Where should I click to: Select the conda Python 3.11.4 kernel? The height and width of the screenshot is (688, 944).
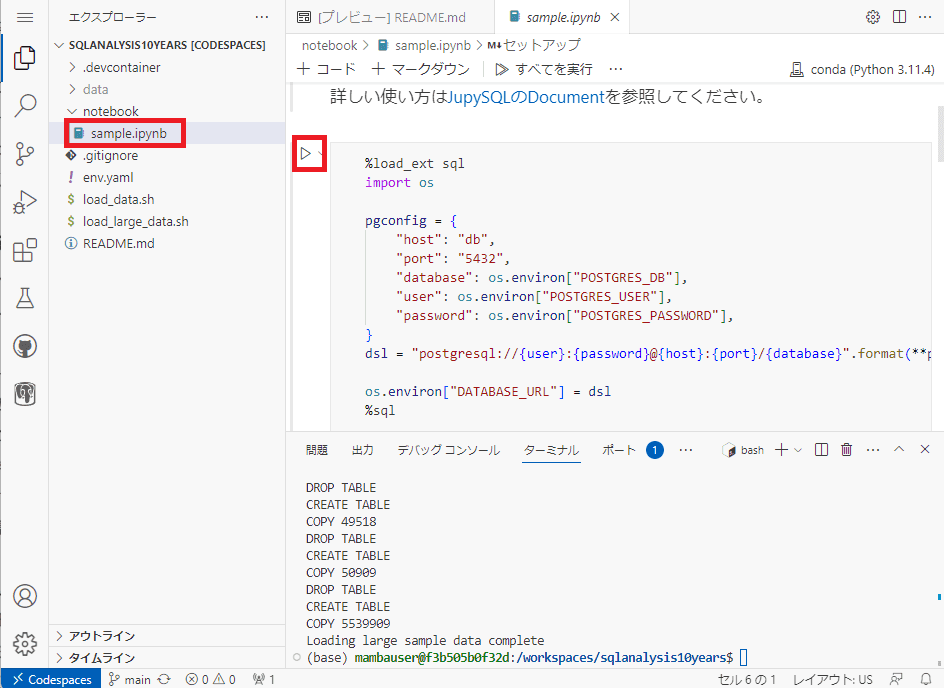pos(862,70)
